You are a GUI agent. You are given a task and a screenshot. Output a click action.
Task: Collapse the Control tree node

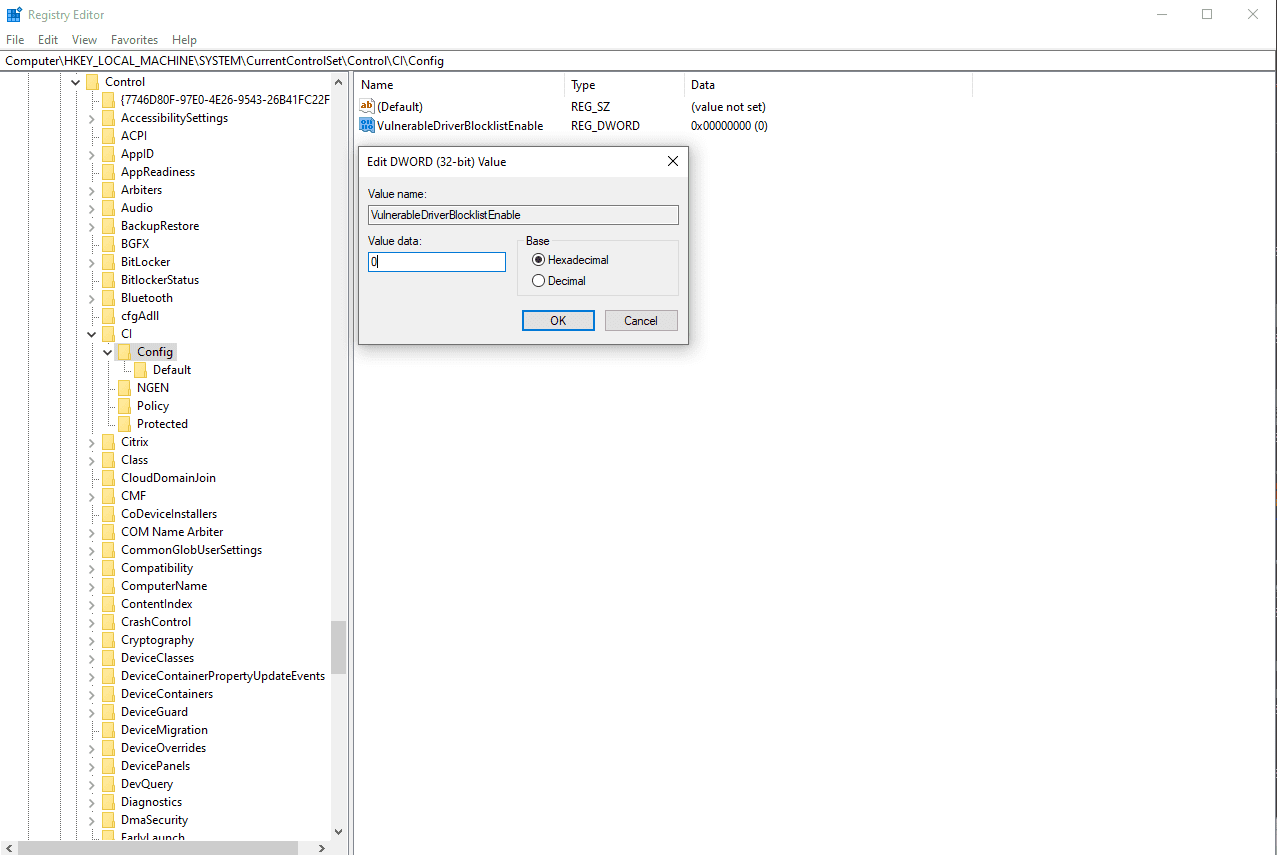coord(75,82)
